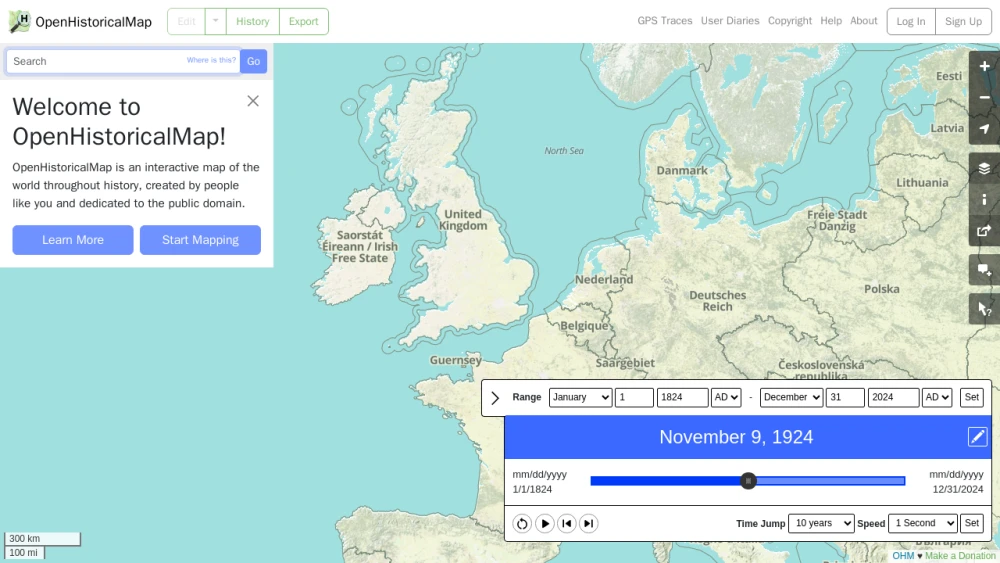Click Set button next to Speed
Screen dimensions: 1000x563
point(971,523)
